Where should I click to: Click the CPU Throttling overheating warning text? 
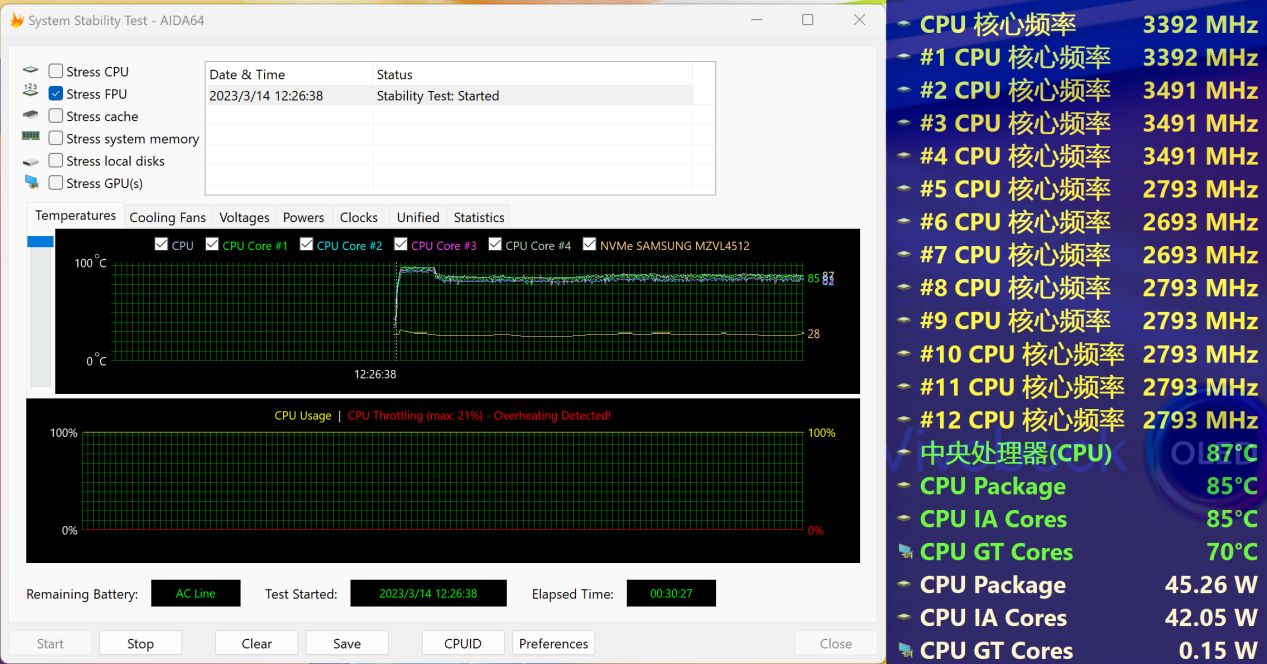click(479, 416)
